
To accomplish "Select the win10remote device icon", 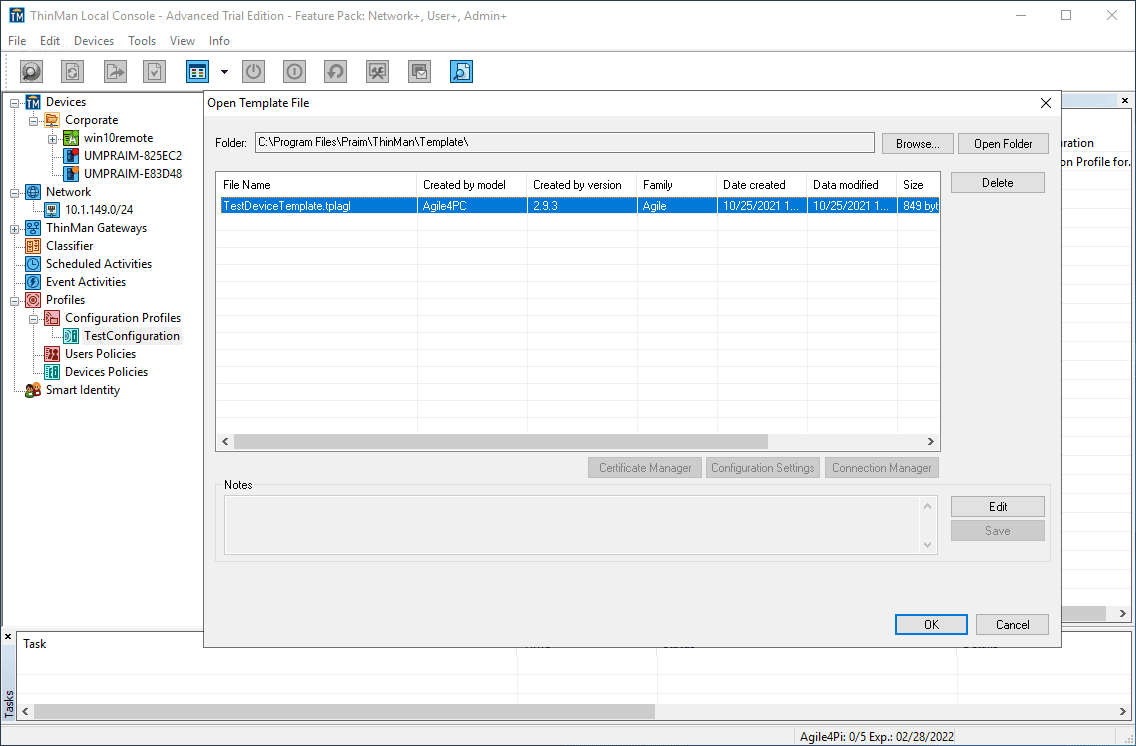I will point(71,138).
